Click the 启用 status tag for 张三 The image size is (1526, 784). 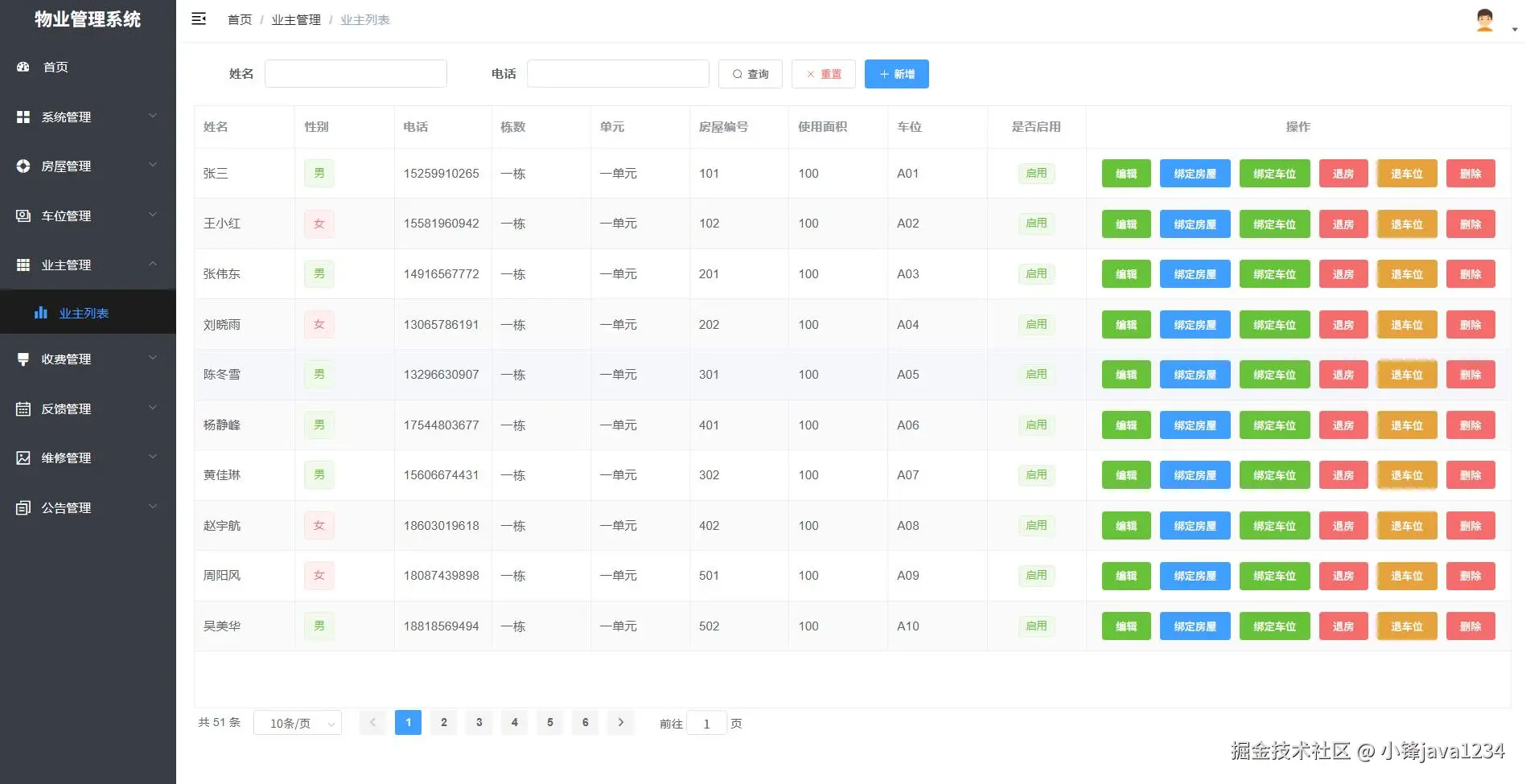tap(1036, 173)
